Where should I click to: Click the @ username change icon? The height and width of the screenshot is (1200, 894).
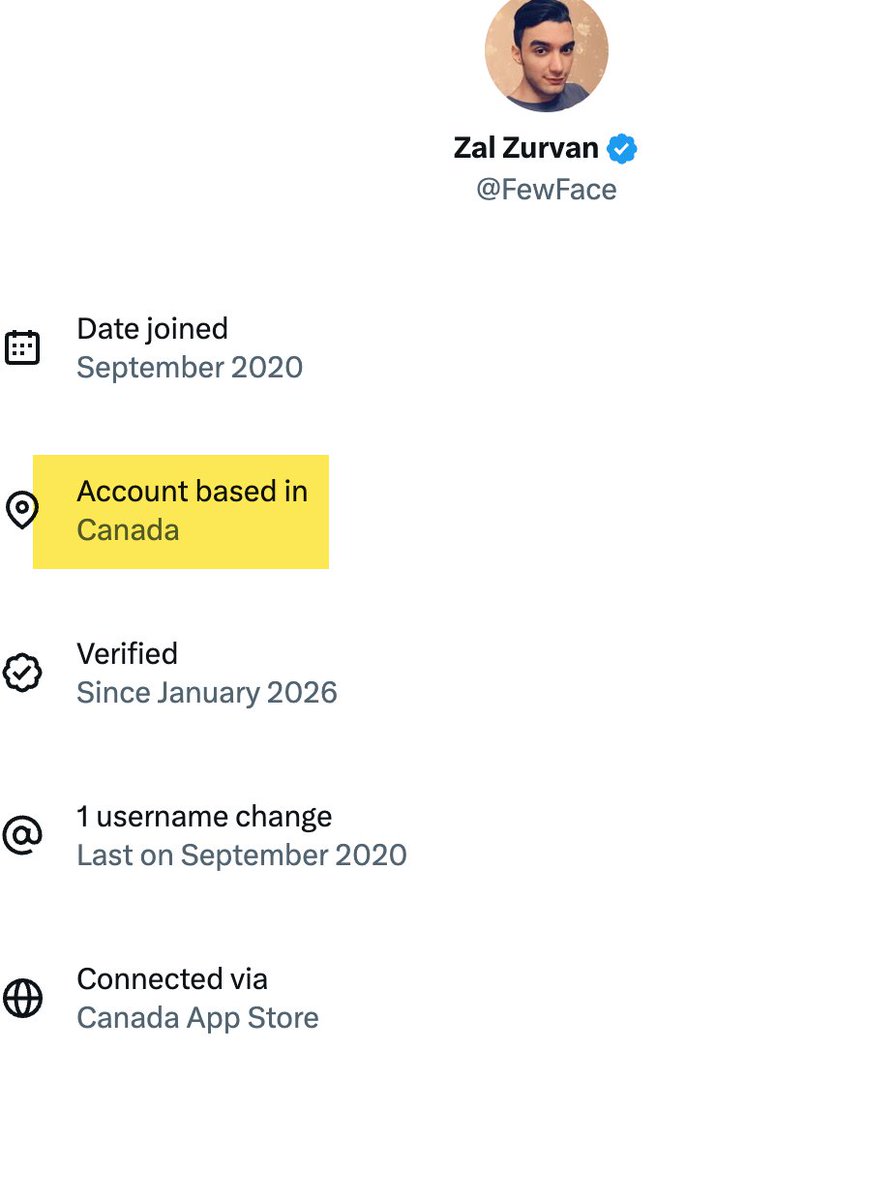[x=22, y=835]
